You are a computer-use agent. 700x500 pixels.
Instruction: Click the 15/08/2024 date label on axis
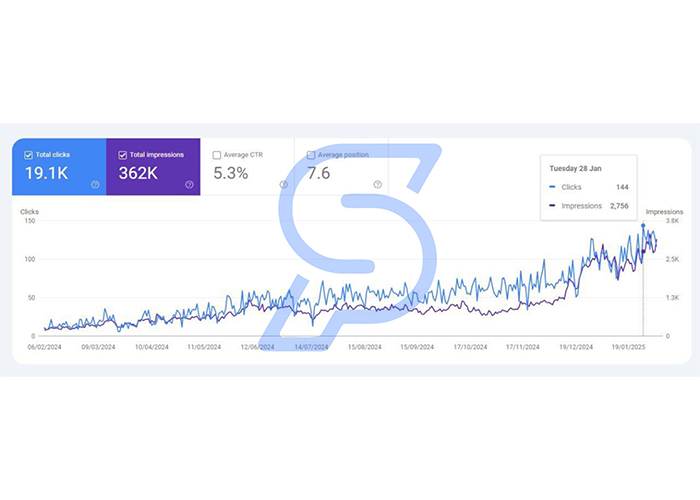coord(365,347)
